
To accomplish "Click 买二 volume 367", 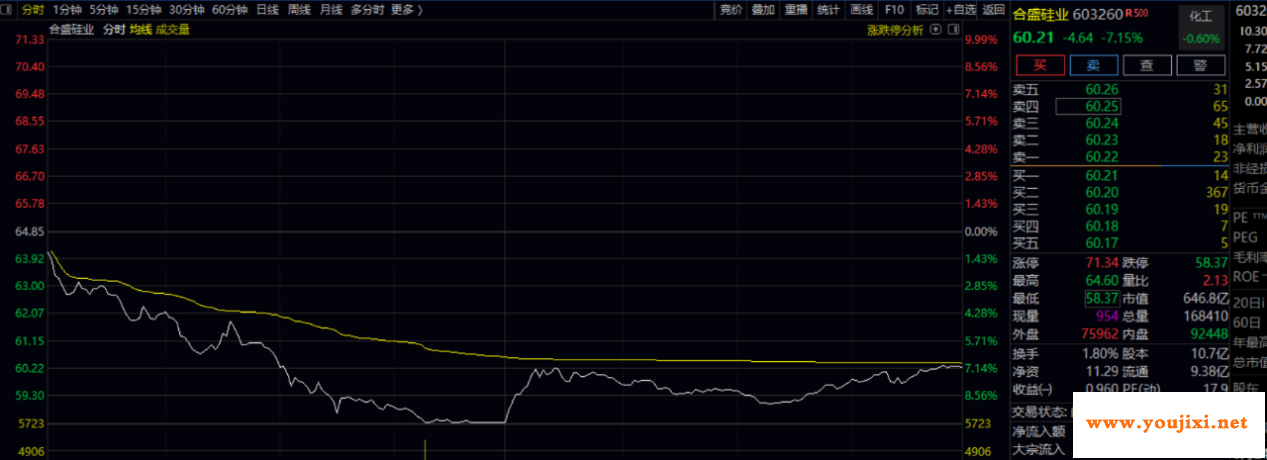I will pyautogui.click(x=1216, y=192).
